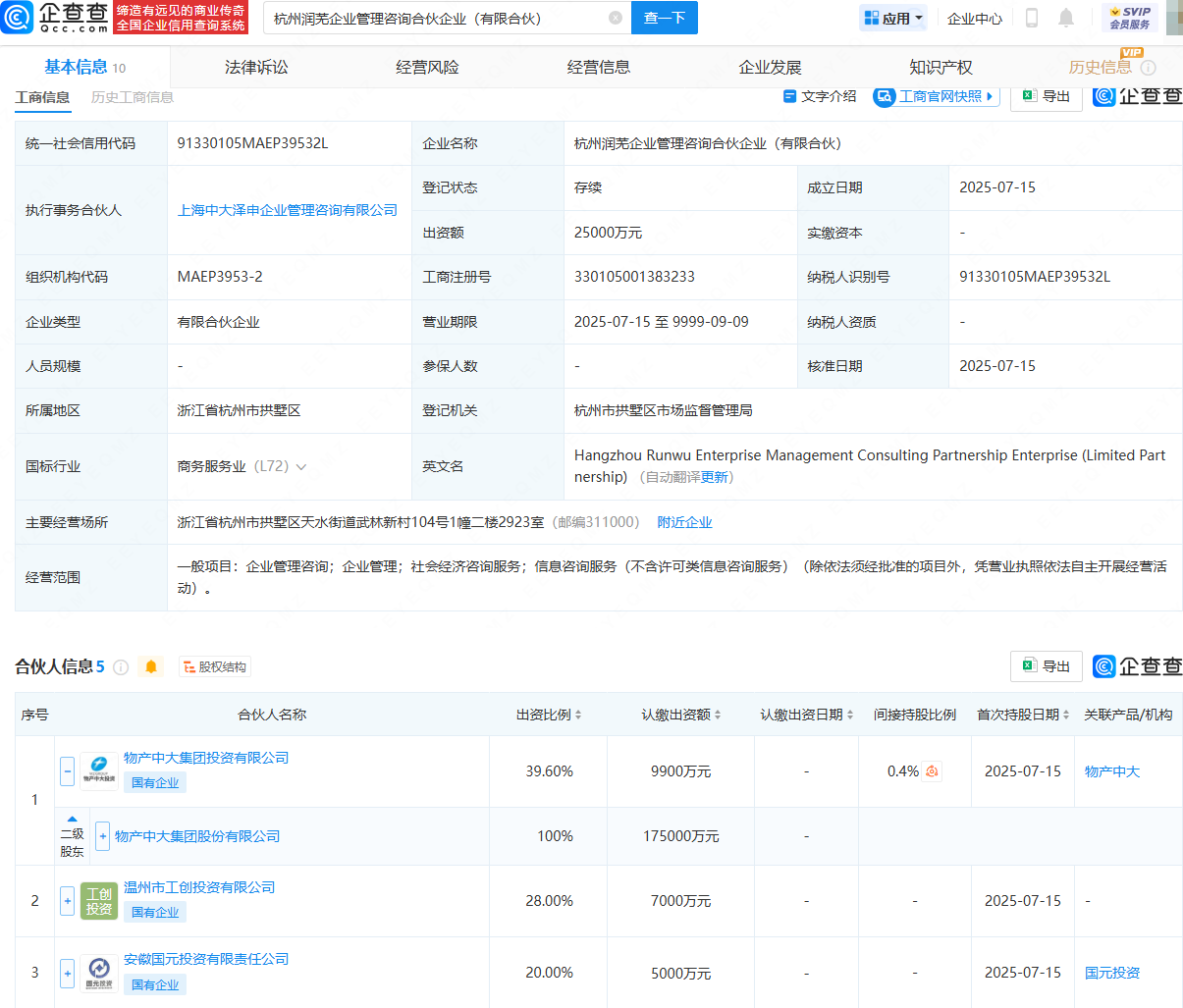Click the 查一下 search button
The image size is (1183, 1008).
click(665, 18)
